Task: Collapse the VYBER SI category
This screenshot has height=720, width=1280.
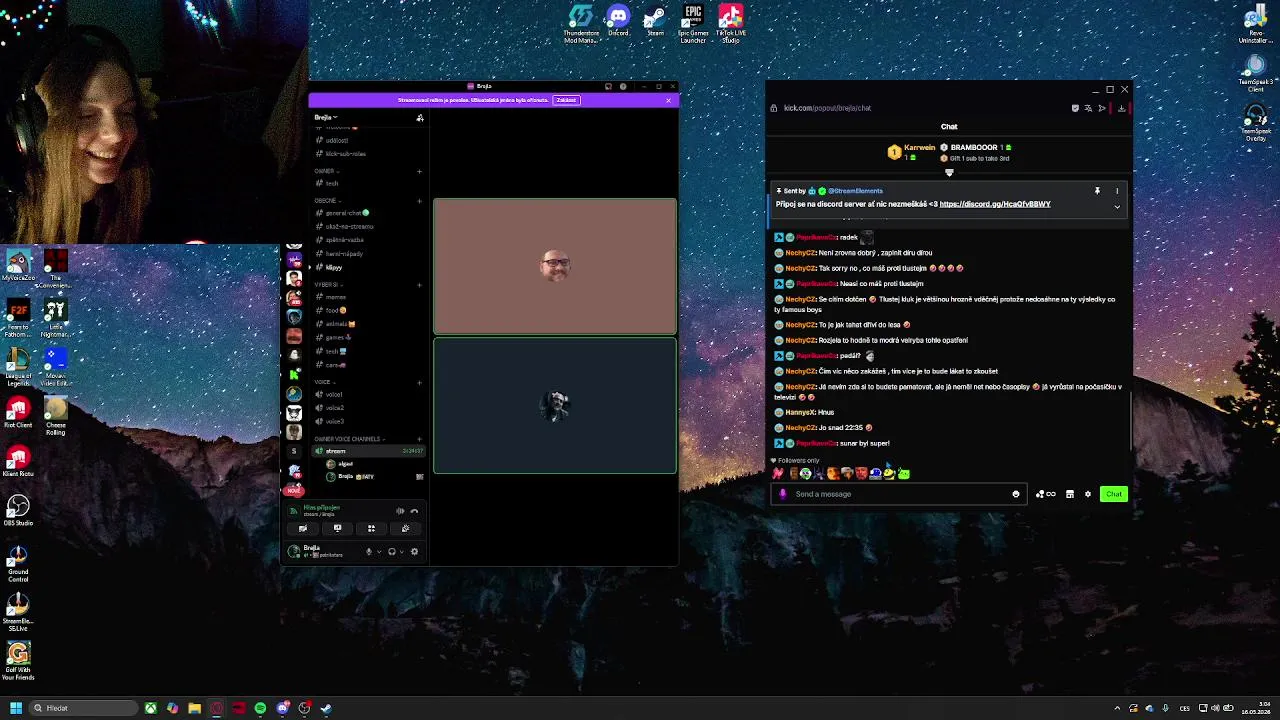Action: click(327, 285)
